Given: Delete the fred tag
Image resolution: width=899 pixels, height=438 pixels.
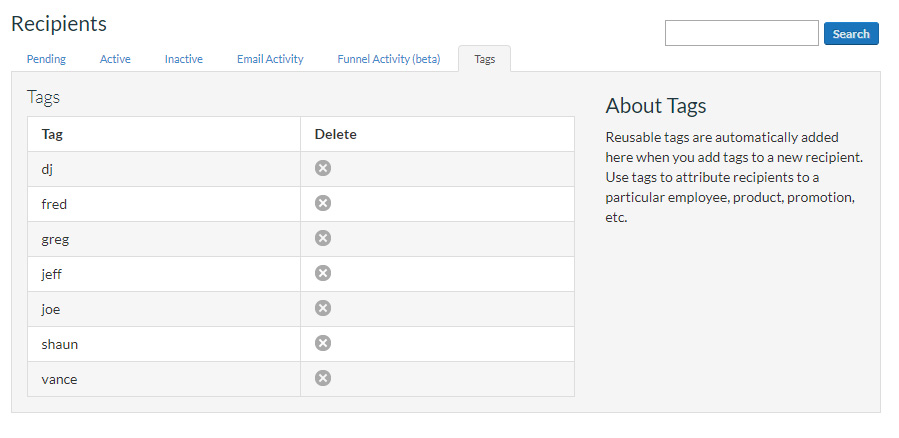Looking at the screenshot, I should 323,203.
